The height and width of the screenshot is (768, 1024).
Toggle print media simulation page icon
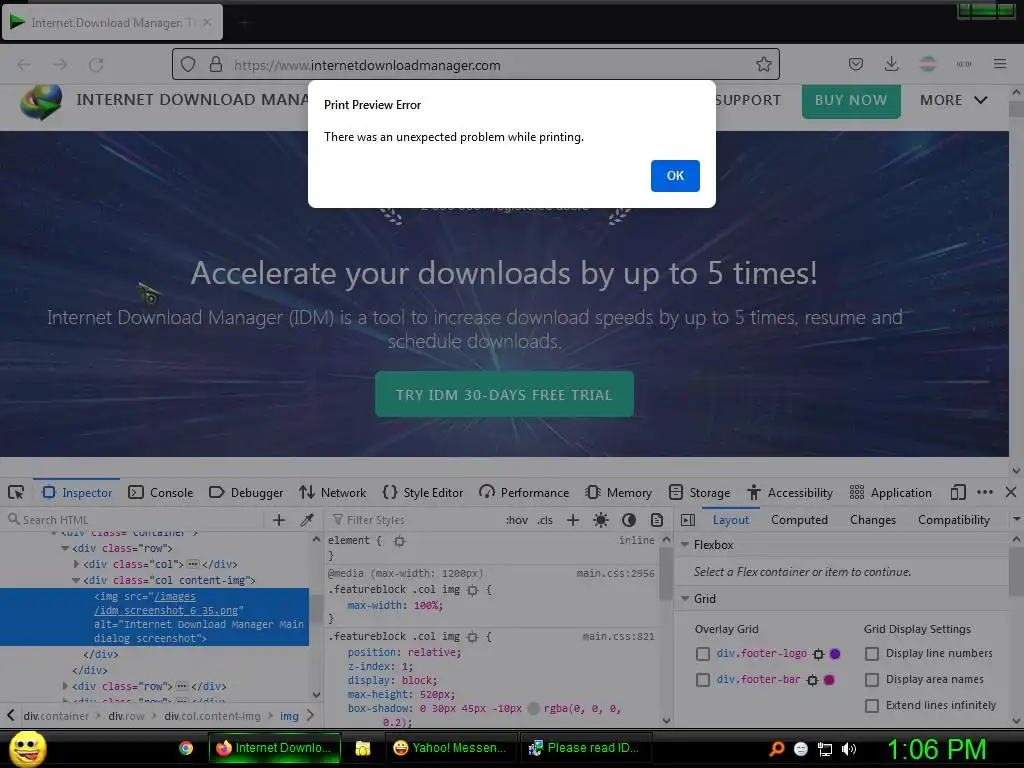pos(657,520)
